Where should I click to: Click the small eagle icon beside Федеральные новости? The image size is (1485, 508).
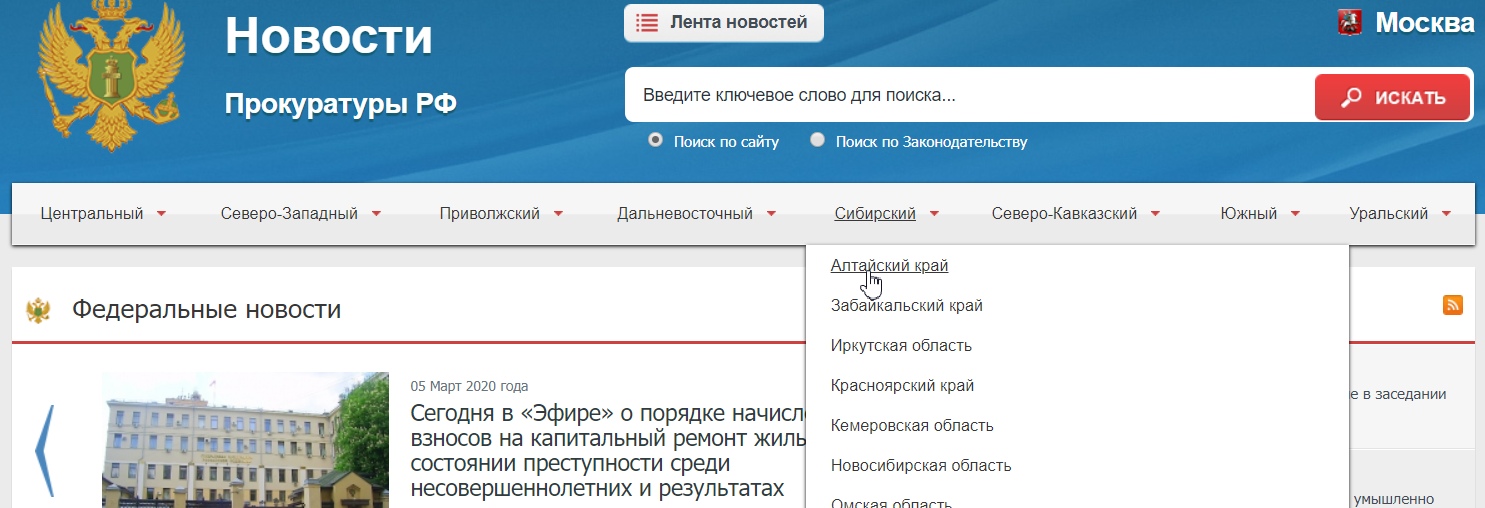(38, 310)
